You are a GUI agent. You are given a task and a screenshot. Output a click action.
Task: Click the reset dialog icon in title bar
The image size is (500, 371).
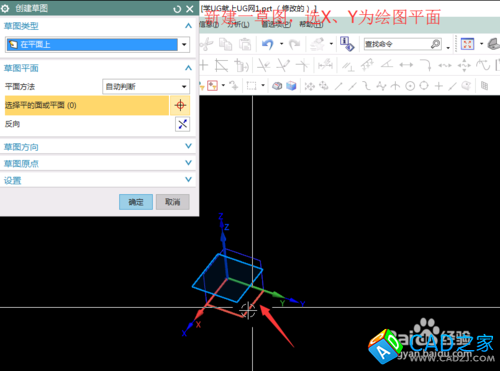coord(177,9)
